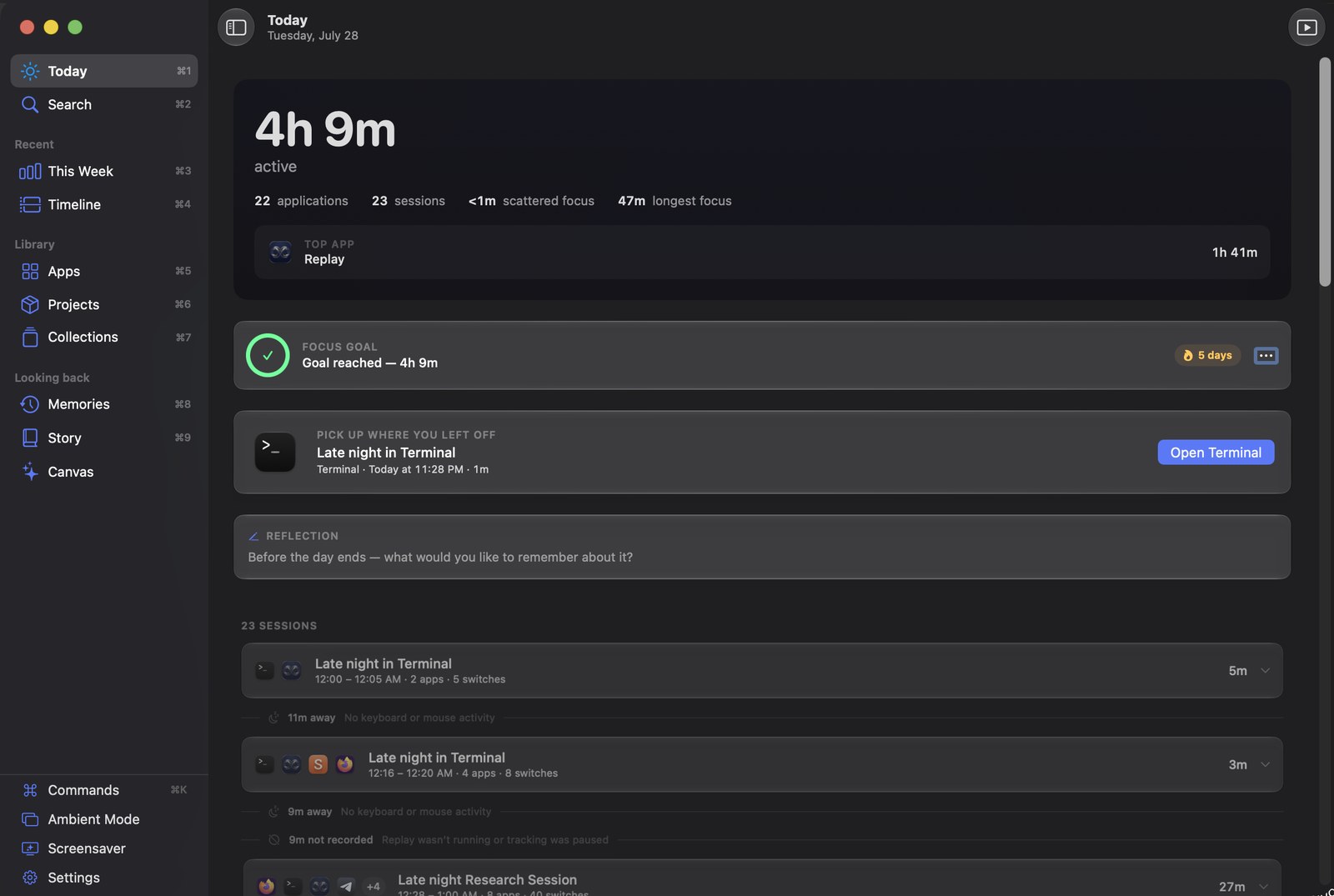Open the playback icon at top right
This screenshot has width=1334, height=896.
tap(1306, 28)
